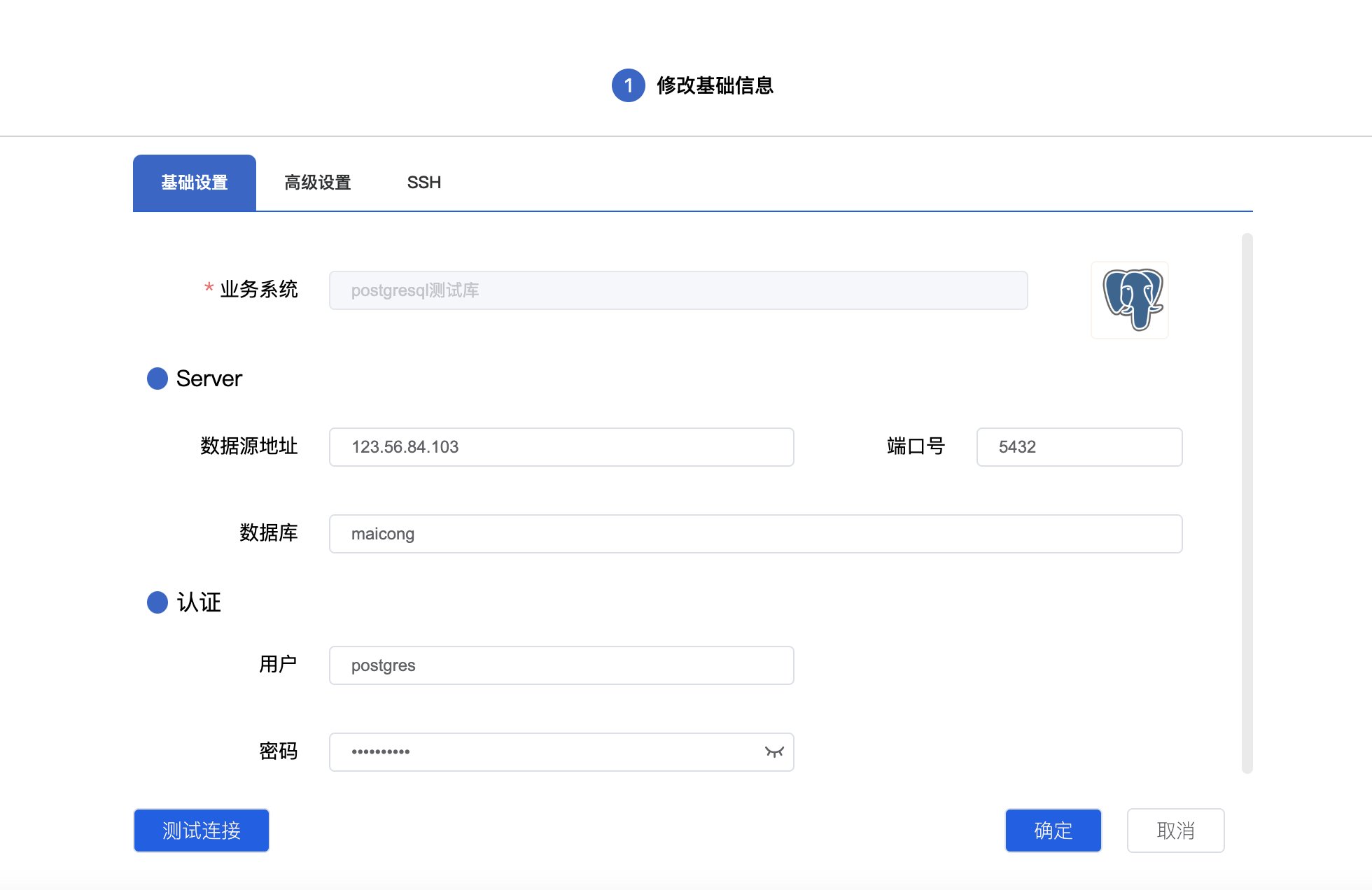Select the 基础设置 tab
1372x890 pixels.
[x=195, y=183]
